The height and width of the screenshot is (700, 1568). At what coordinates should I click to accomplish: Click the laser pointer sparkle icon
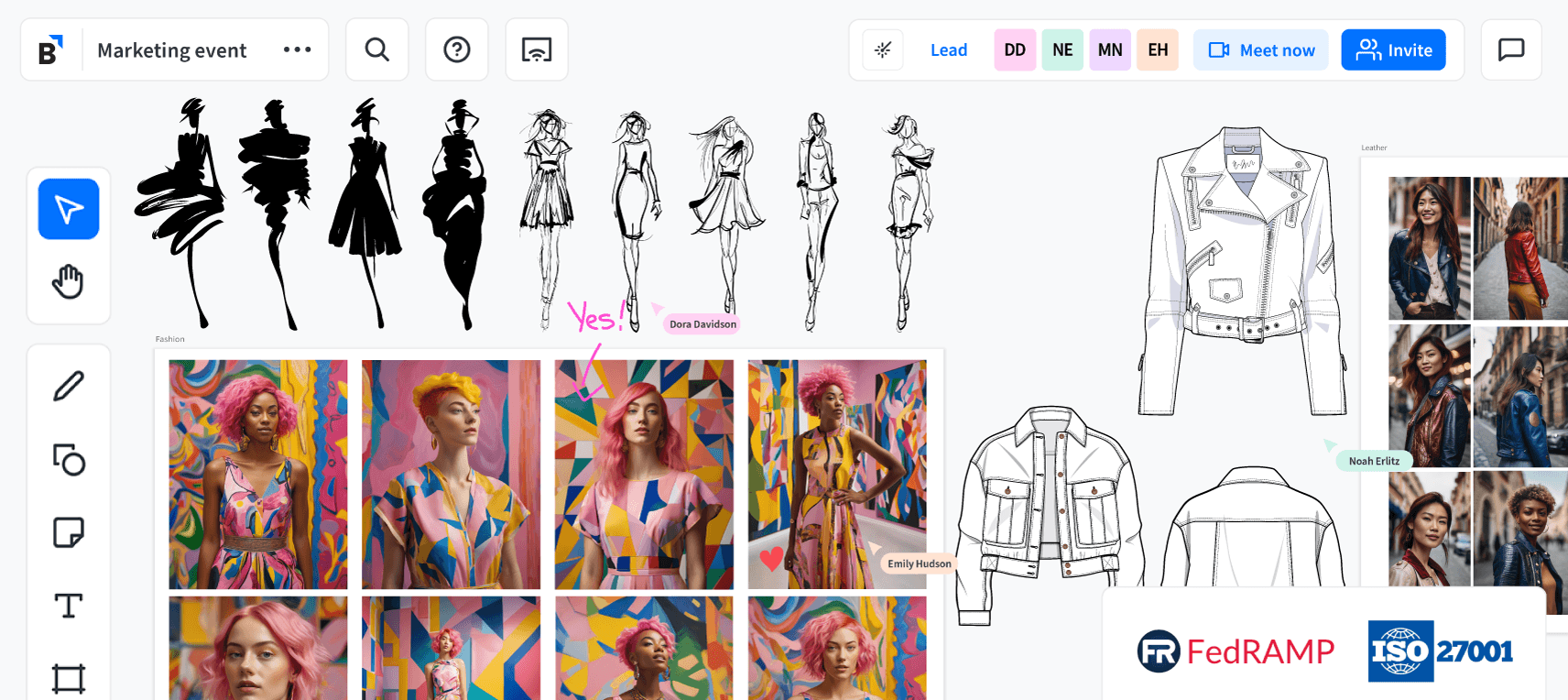point(883,49)
